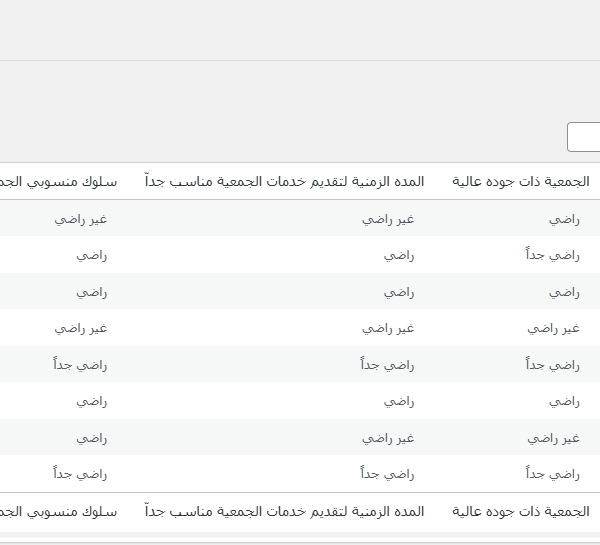Select sixth row's 'راضي' under 'الجمعية ذات جوده عالية'

[564, 402]
